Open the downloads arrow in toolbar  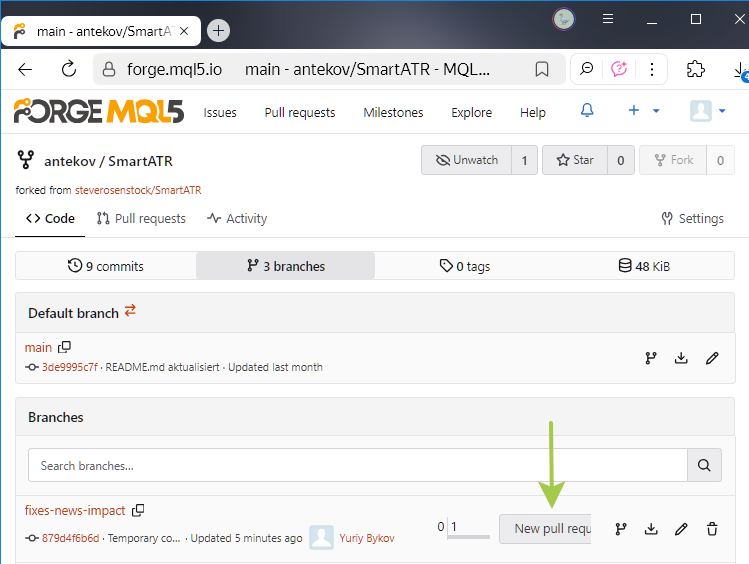pyautogui.click(x=740, y=71)
